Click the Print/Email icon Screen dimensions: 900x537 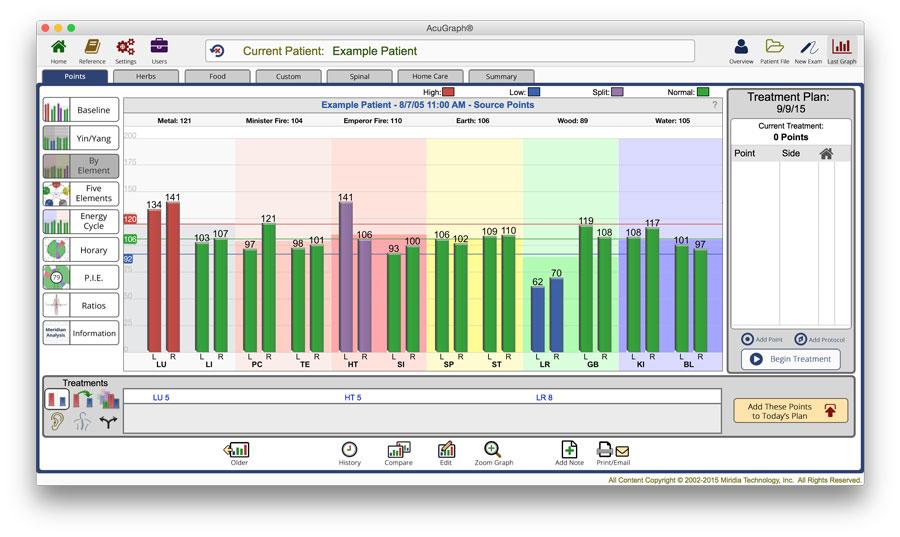613,451
